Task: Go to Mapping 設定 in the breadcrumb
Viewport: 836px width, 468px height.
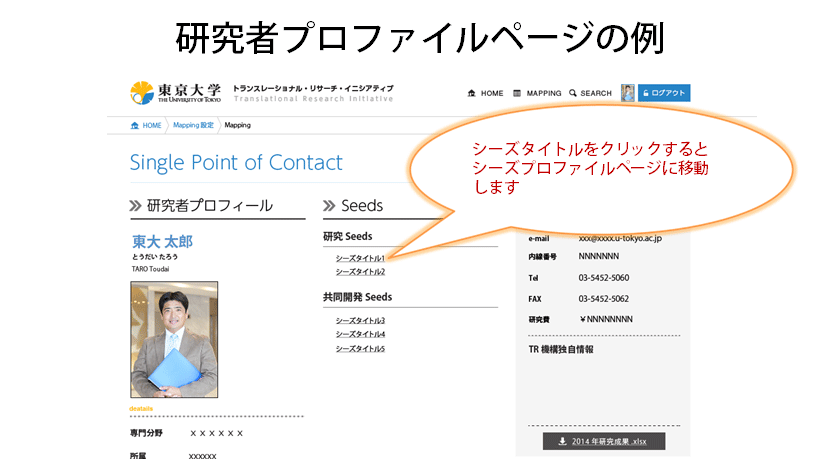Action: coord(193,126)
